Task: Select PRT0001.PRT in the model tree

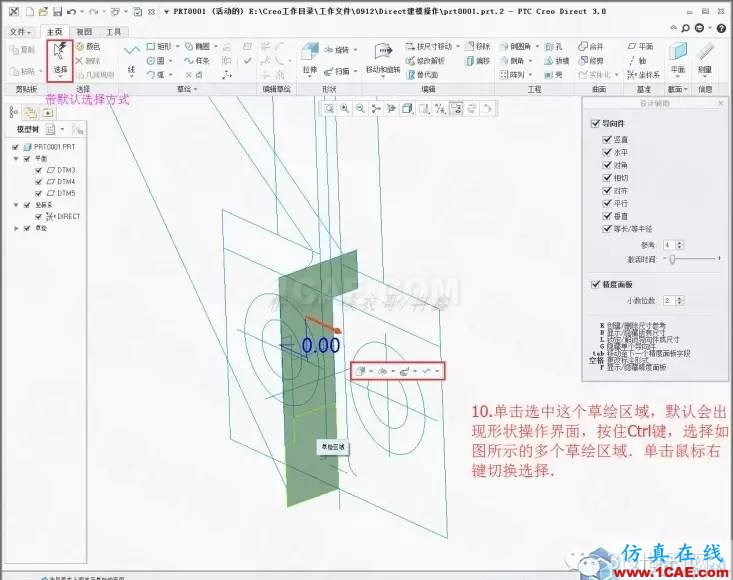Action: [50, 147]
